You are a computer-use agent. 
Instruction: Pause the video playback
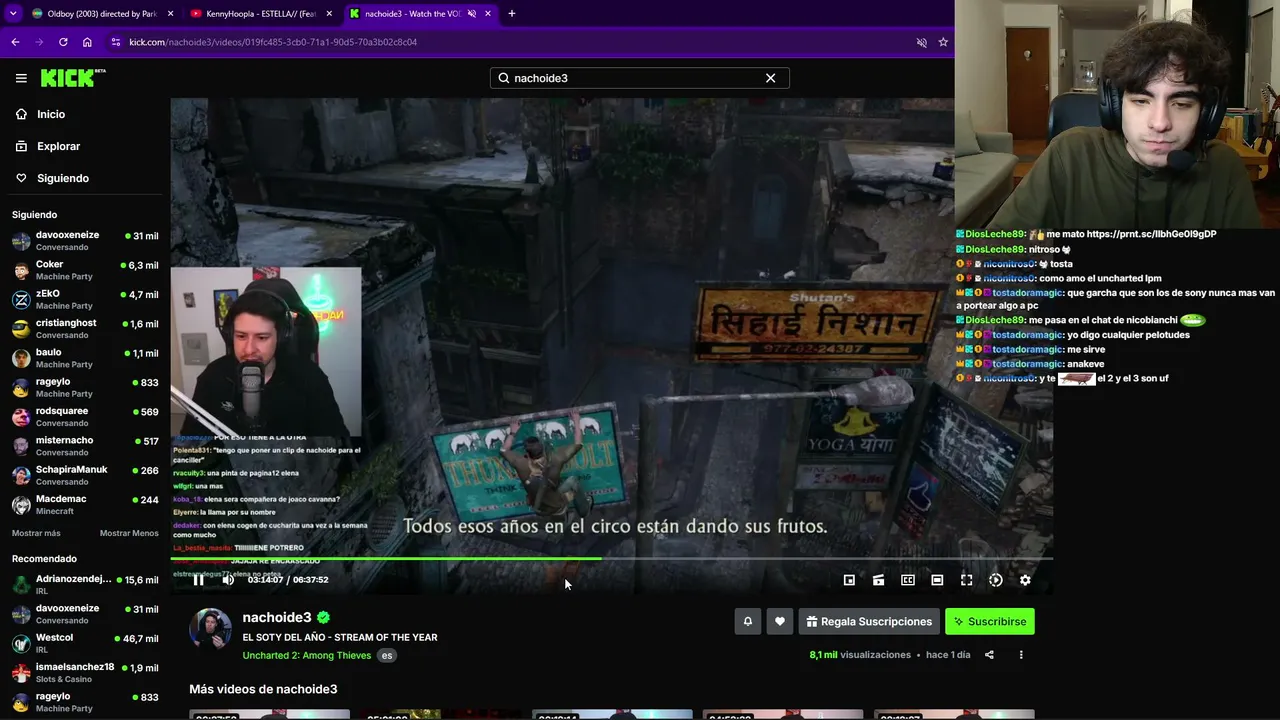198,580
